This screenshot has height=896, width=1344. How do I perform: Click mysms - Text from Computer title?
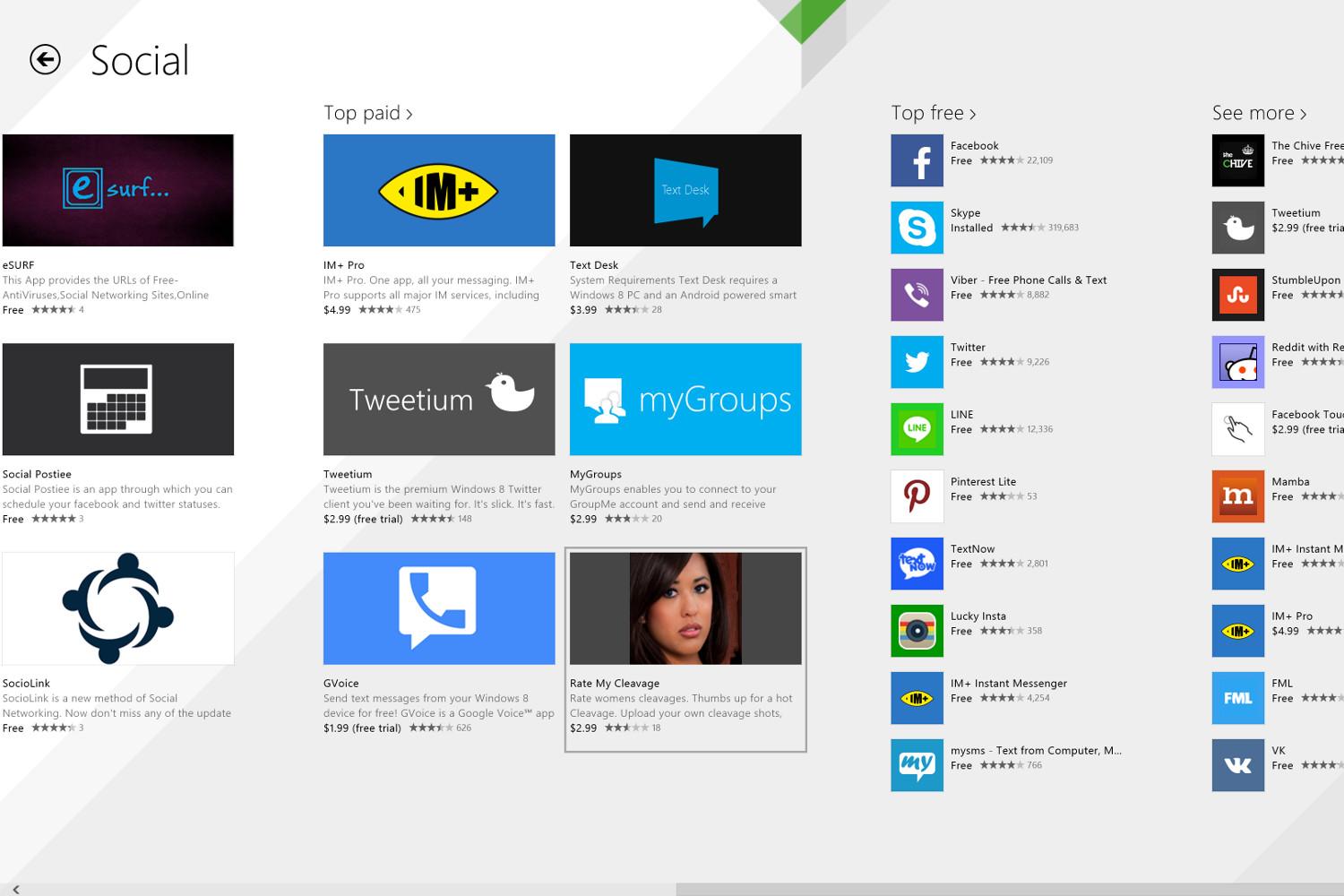(x=1036, y=751)
